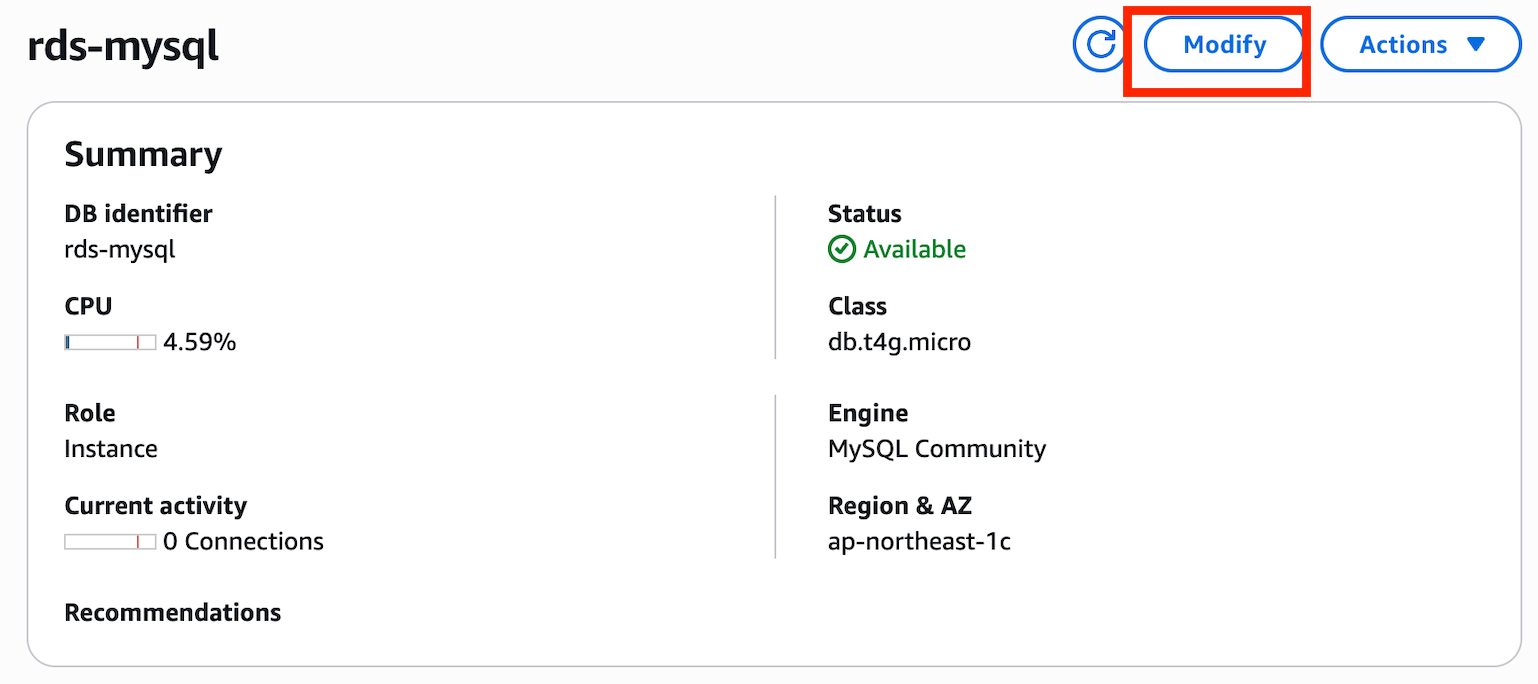Viewport: 1538px width, 684px height.
Task: Click the Current activity connections bar
Action: pyautogui.click(x=110, y=542)
